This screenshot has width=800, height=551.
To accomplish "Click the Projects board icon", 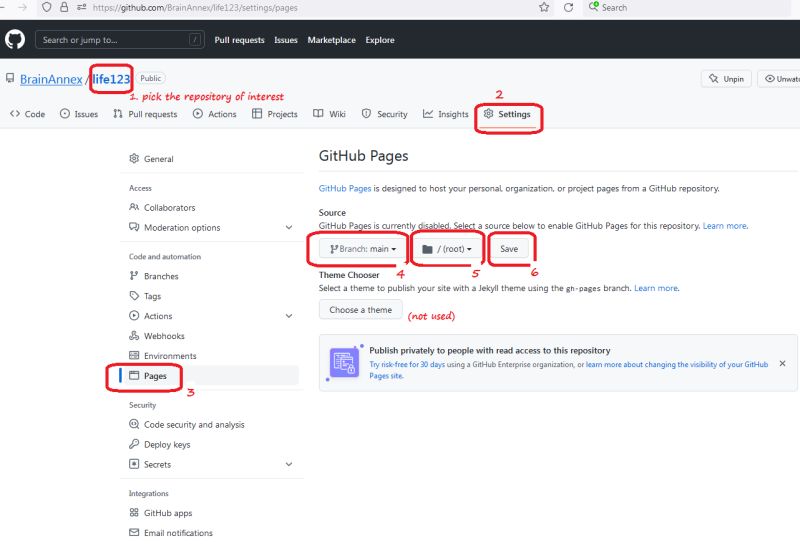I will (257, 113).
